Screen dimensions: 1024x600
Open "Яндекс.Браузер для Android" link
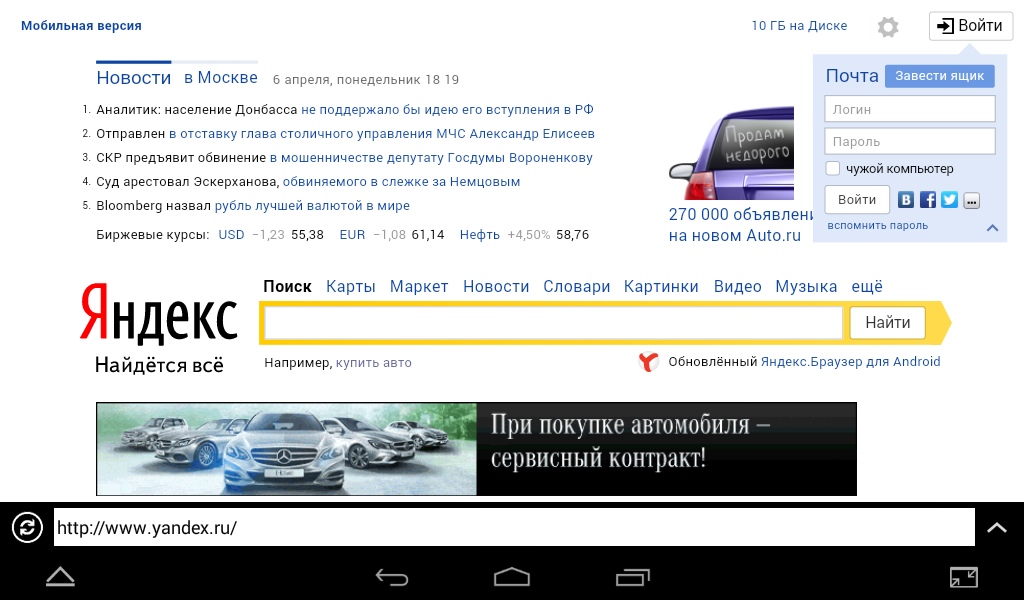pos(850,362)
